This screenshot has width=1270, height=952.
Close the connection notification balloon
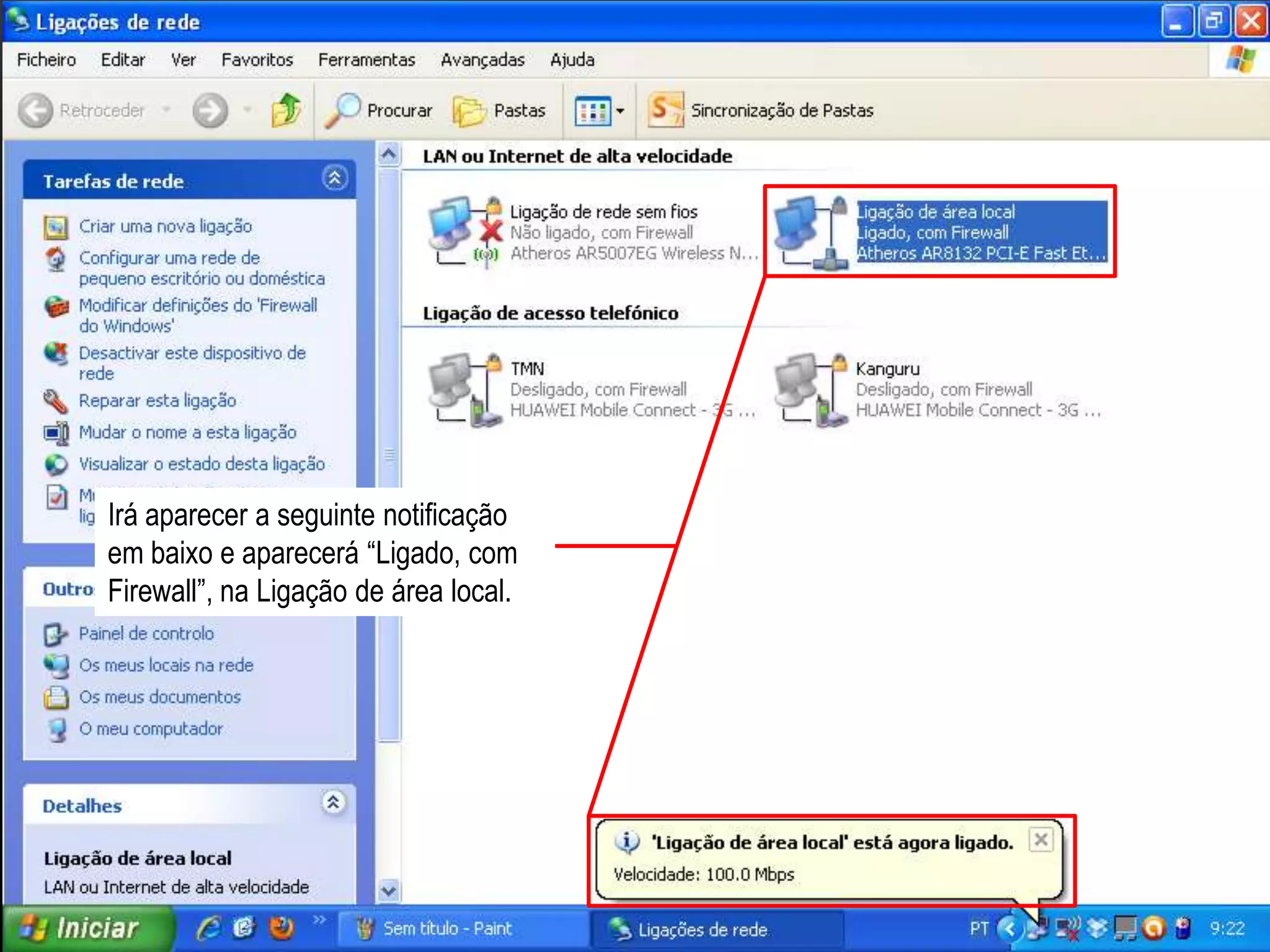pyautogui.click(x=1041, y=840)
